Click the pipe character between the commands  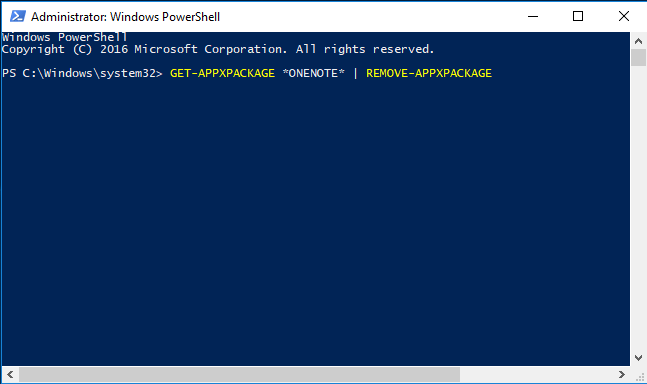coord(355,73)
